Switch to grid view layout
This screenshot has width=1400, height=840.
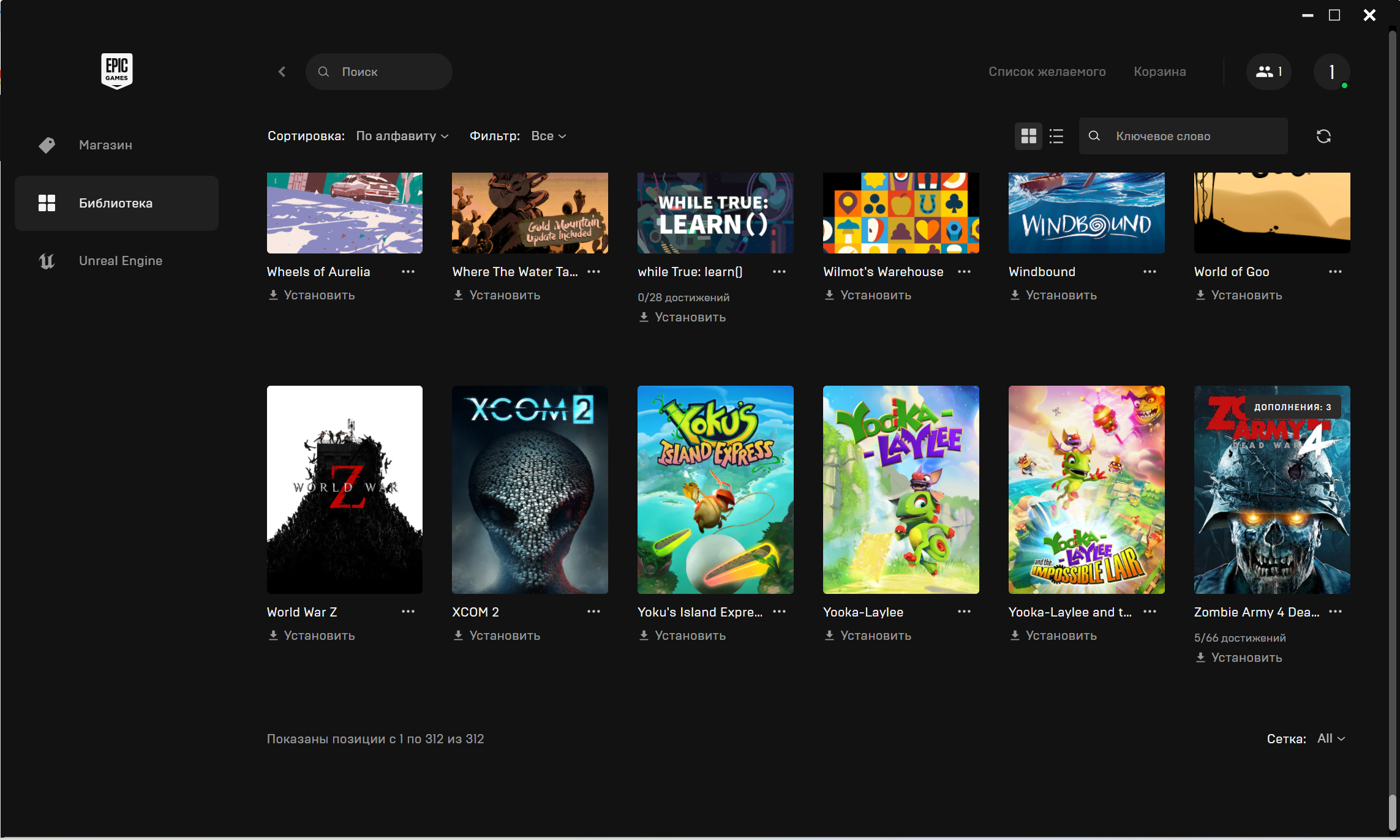point(1028,136)
